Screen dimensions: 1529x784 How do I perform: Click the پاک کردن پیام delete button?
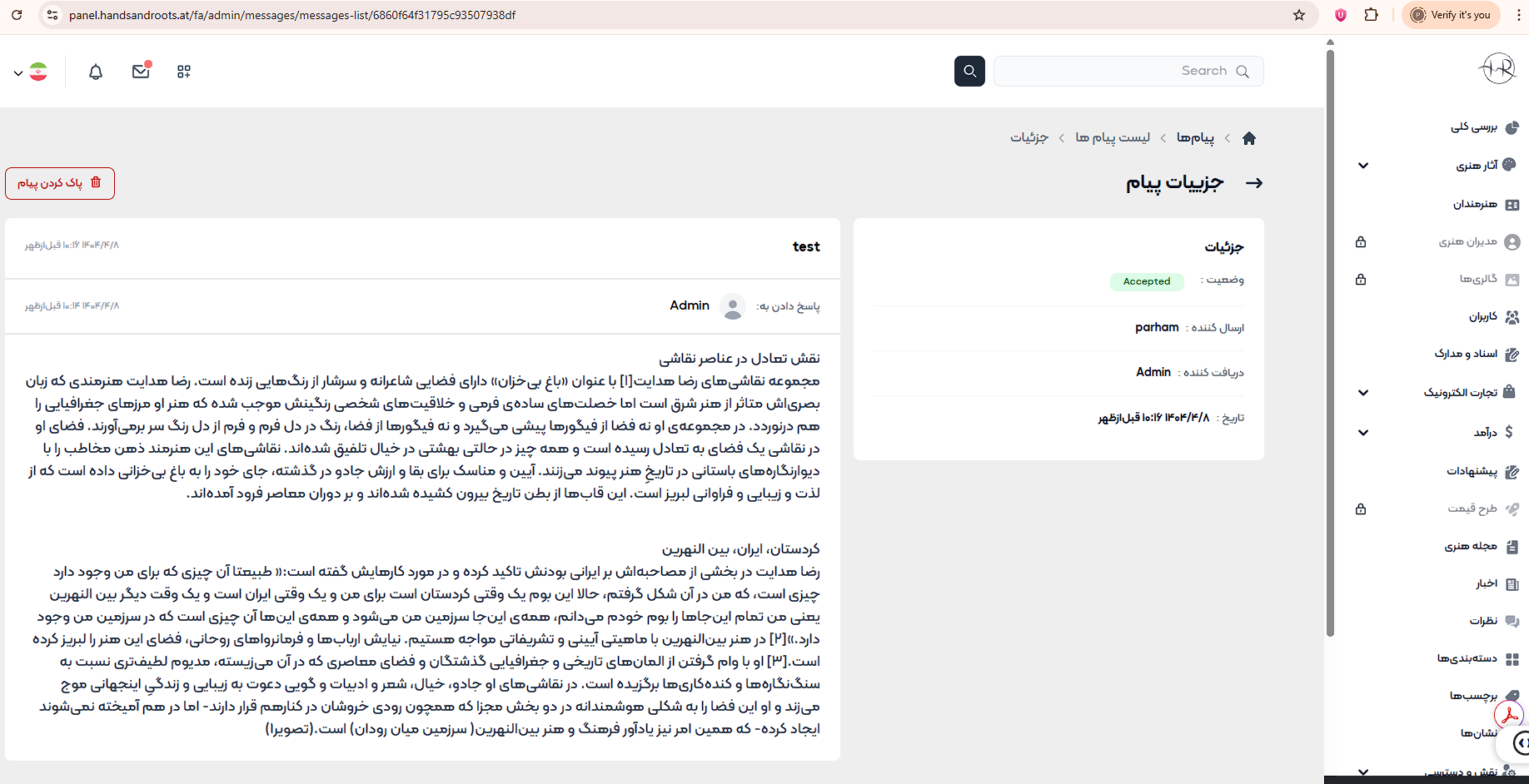60,183
